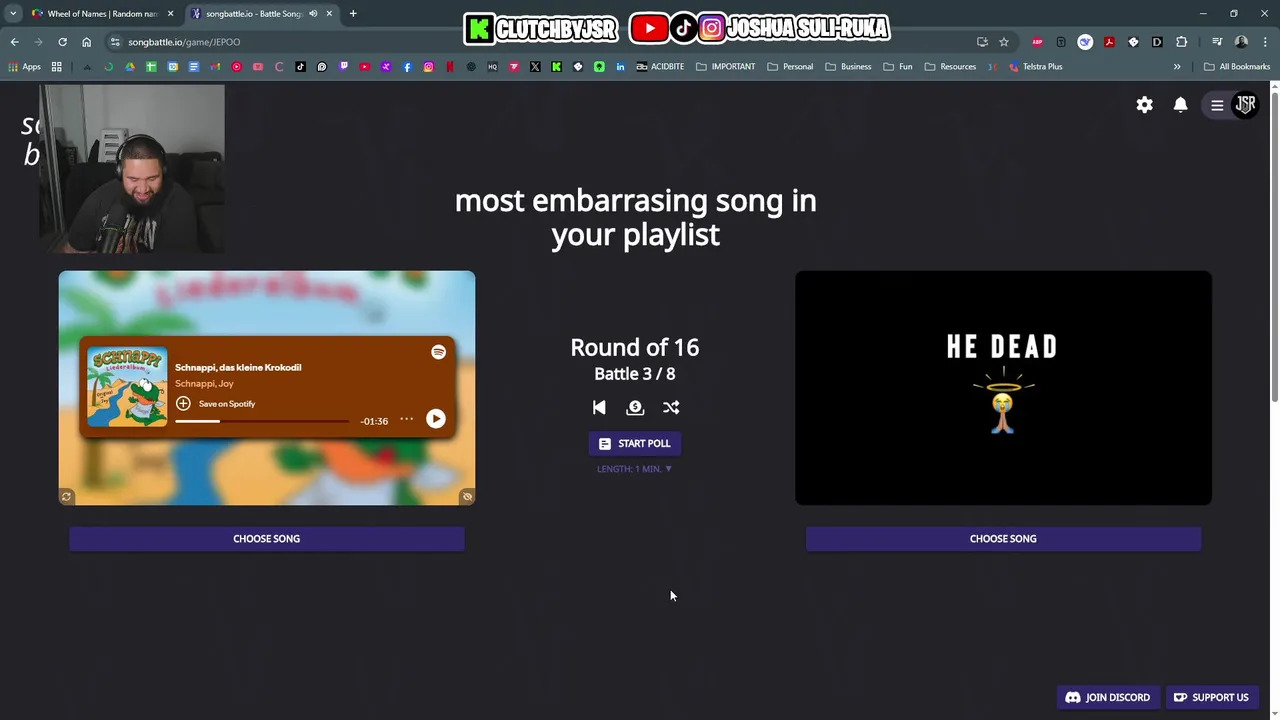Open TikTok bookmark in bookmarks bar
Screen dimensions: 1280x720
[300, 67]
